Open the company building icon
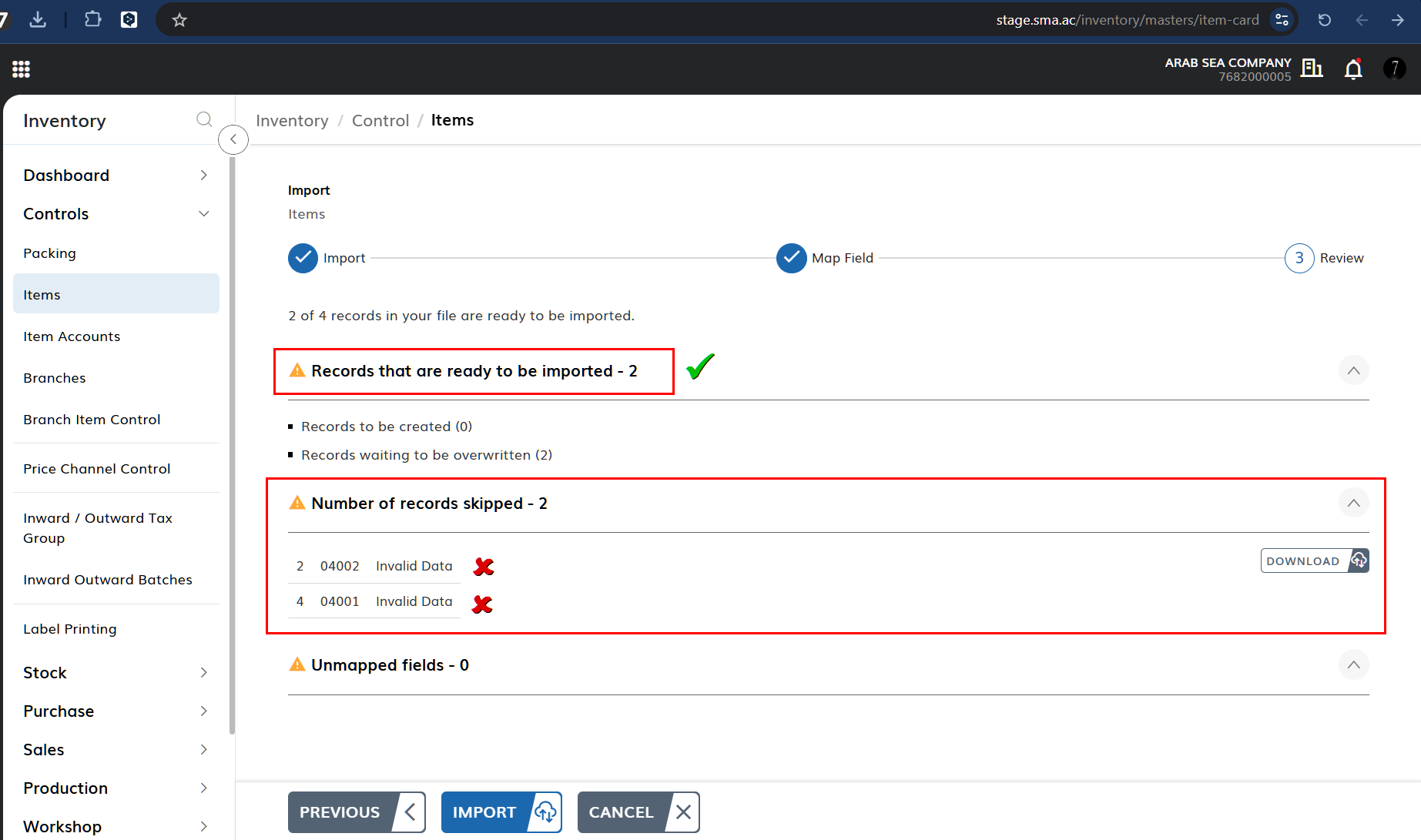Screen dimensions: 1421x840 pos(1312,69)
